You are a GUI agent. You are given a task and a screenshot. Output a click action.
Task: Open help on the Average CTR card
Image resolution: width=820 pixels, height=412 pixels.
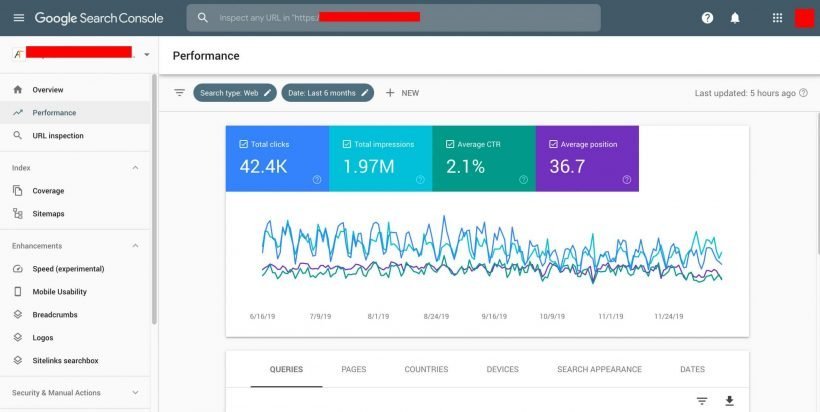pyautogui.click(x=523, y=179)
